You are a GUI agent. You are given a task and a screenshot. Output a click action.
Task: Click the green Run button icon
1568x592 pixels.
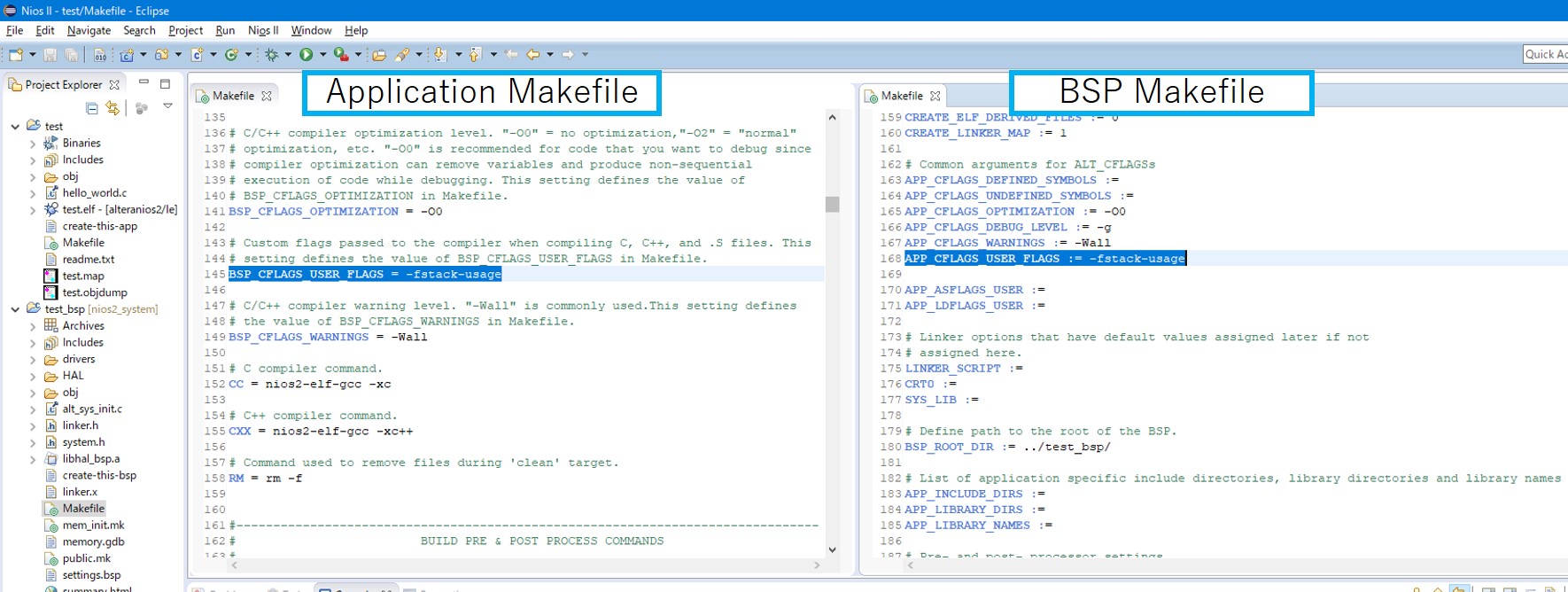pyautogui.click(x=307, y=55)
